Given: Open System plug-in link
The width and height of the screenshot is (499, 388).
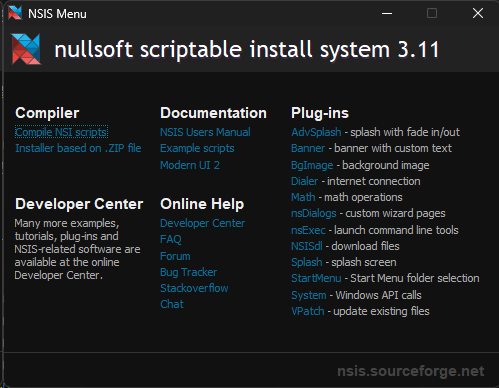Looking at the screenshot, I should click(309, 295).
